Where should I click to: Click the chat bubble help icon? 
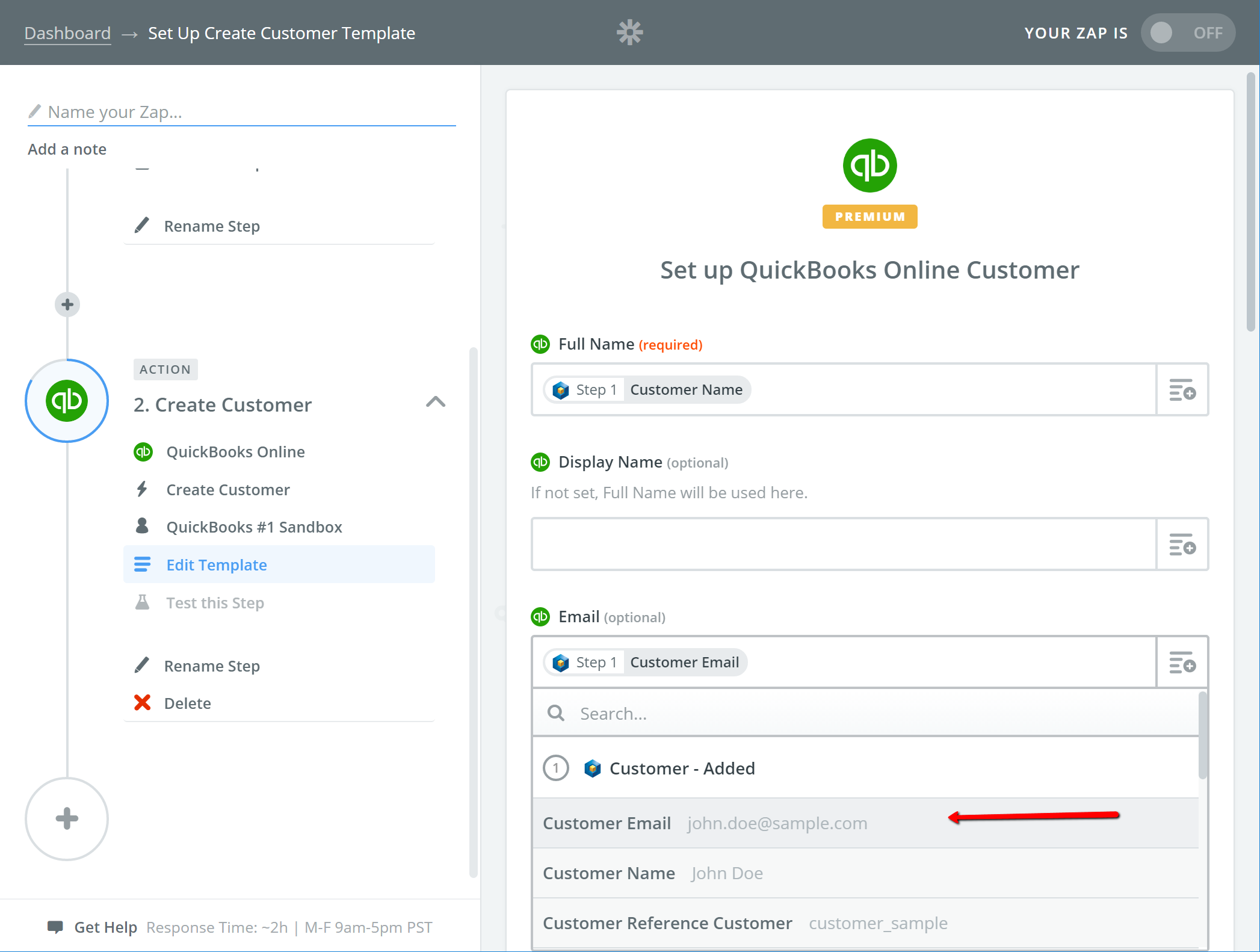click(x=55, y=927)
